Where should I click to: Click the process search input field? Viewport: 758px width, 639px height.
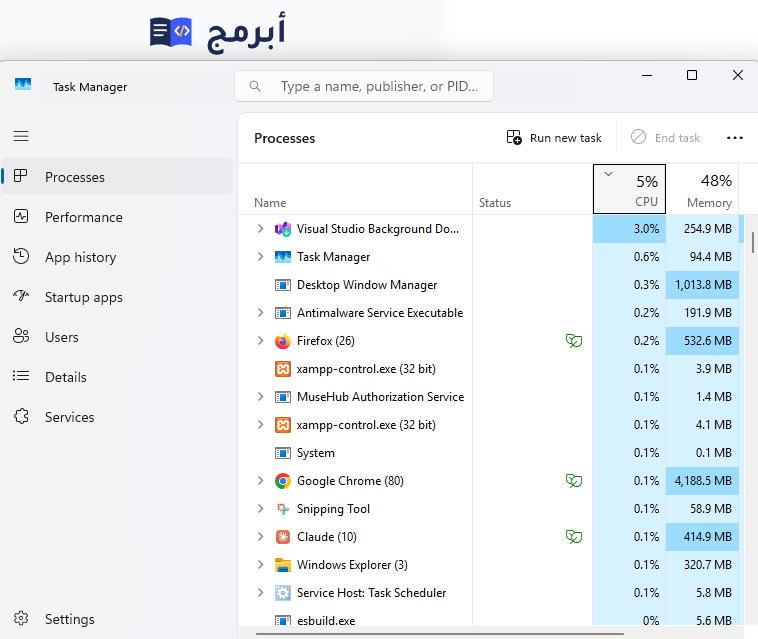pos(364,86)
